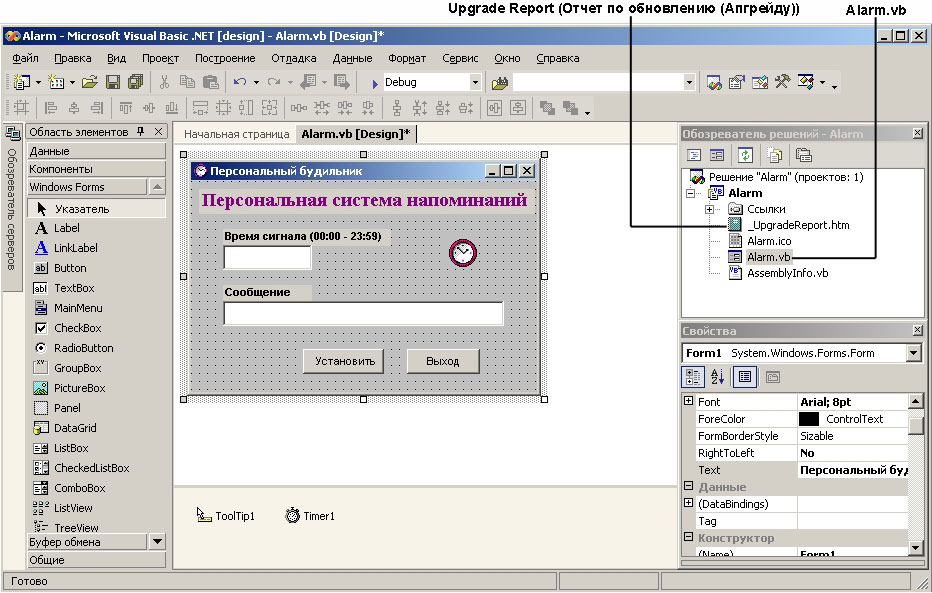This screenshot has width=932, height=593.
Task: Click toolbox scroll-up arrow beside Windows Forms
Action: [156, 187]
